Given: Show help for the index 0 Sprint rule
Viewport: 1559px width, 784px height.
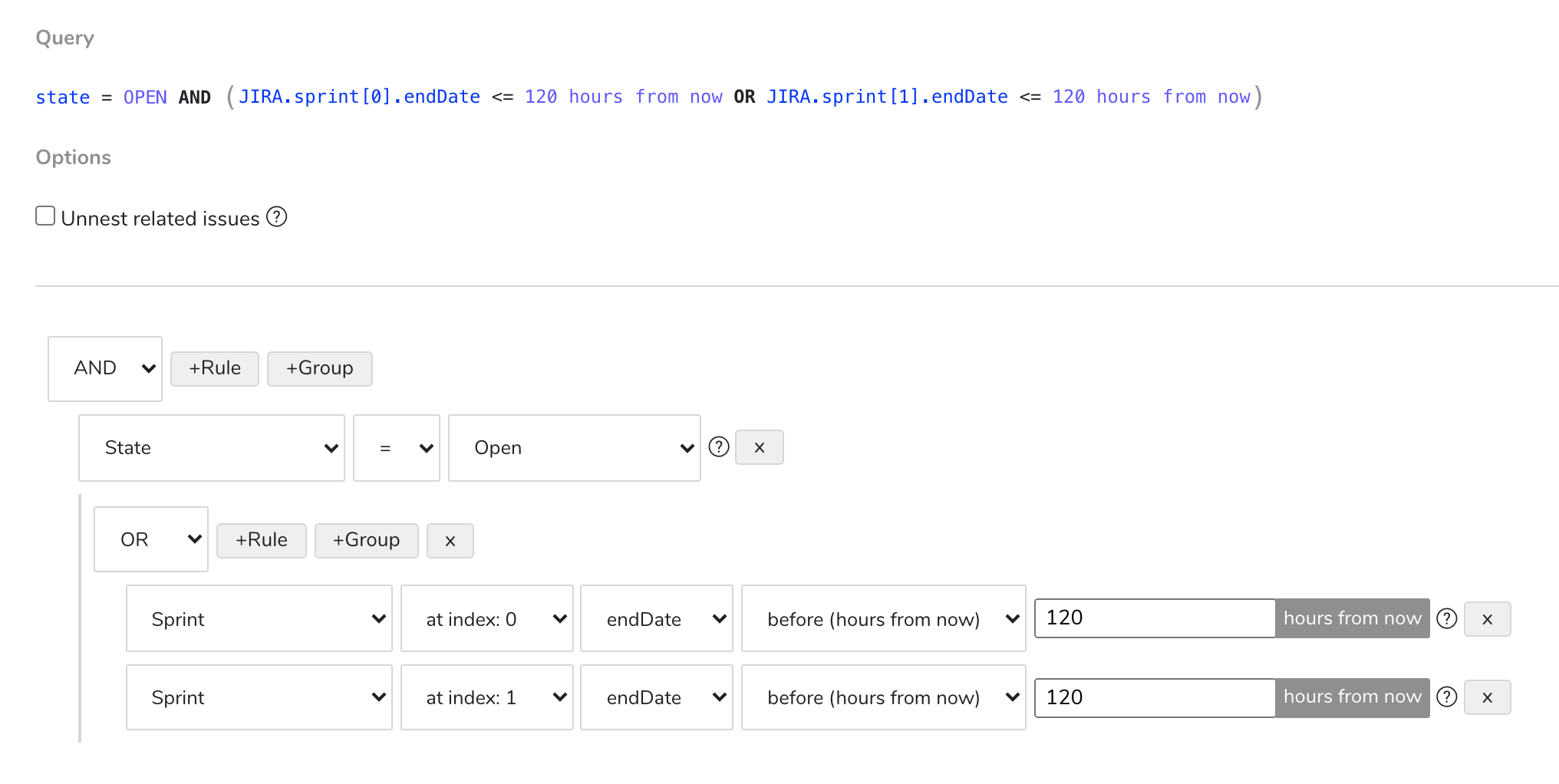Looking at the screenshot, I should (1447, 618).
